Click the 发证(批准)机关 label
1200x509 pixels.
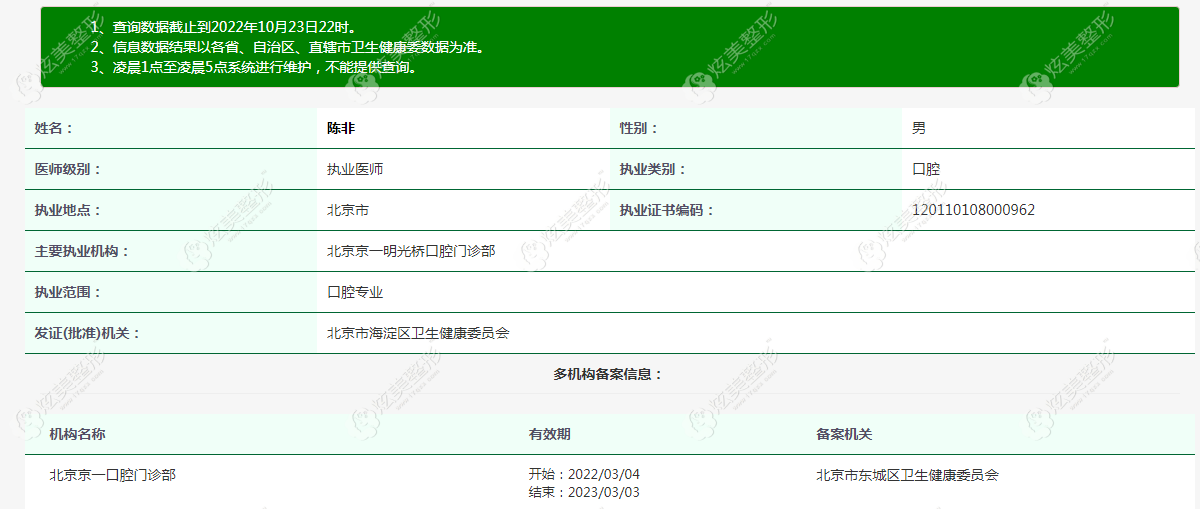tap(88, 334)
